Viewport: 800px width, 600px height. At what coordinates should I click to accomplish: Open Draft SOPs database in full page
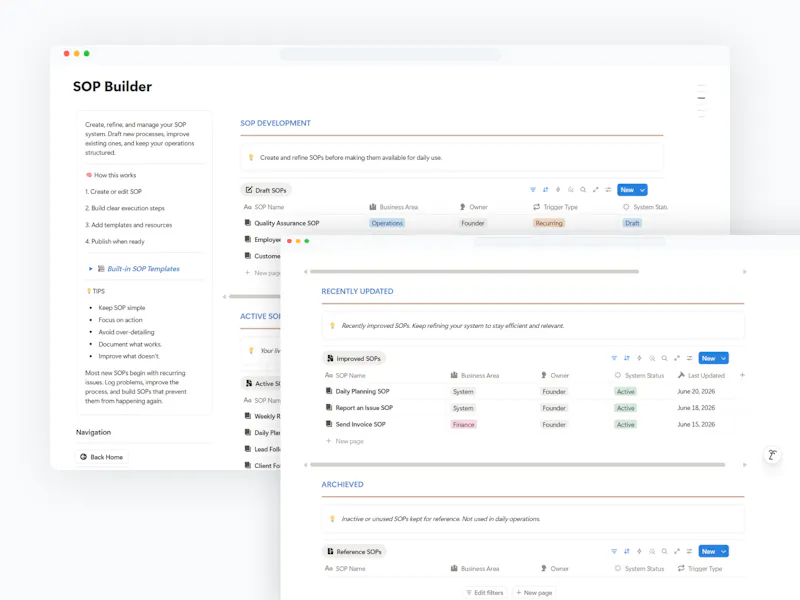tap(595, 190)
